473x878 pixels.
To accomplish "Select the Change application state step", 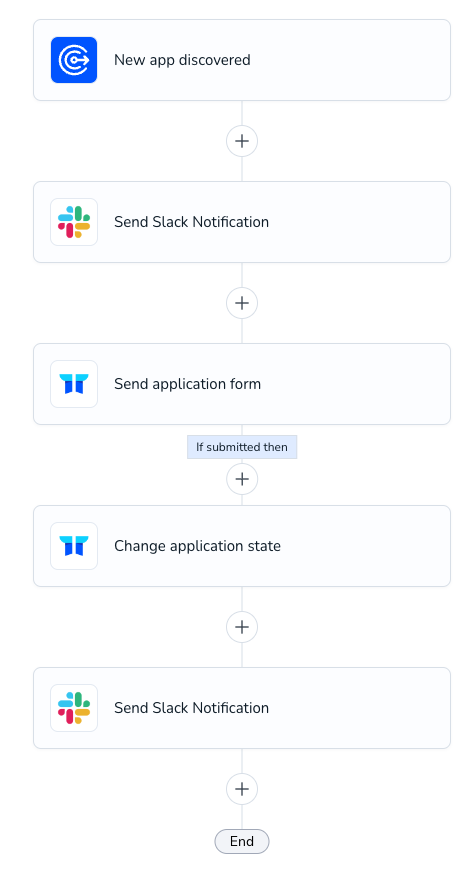I will [x=242, y=546].
